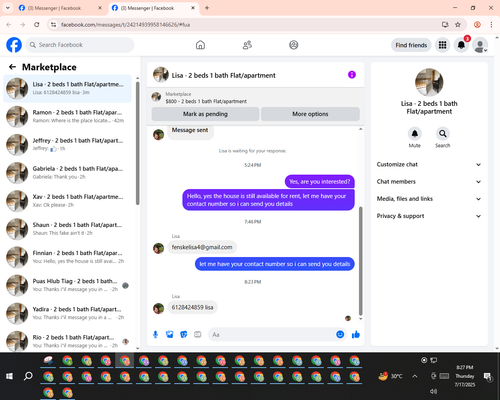Close the first Messenger browser tab

click(x=100, y=8)
